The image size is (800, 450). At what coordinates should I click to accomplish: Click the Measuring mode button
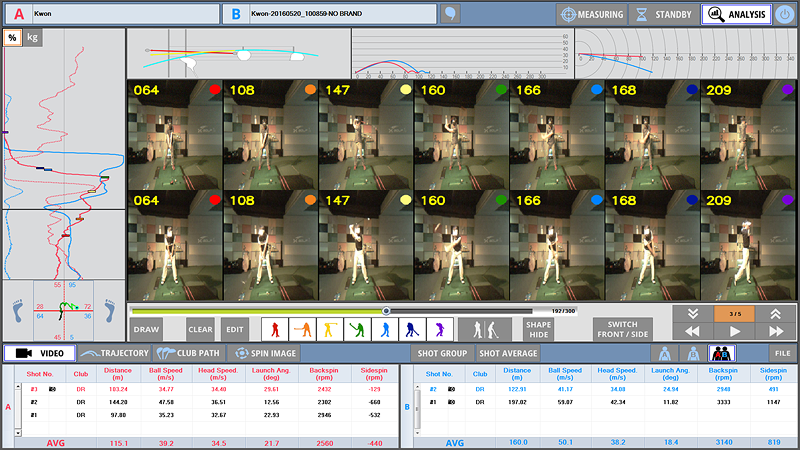coord(592,14)
